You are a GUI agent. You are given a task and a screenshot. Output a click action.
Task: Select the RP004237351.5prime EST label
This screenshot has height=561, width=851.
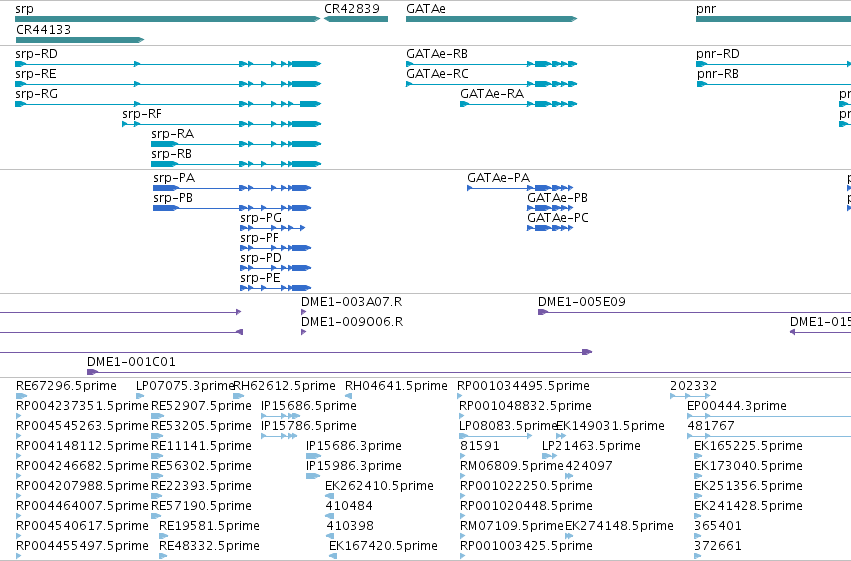click(82, 406)
